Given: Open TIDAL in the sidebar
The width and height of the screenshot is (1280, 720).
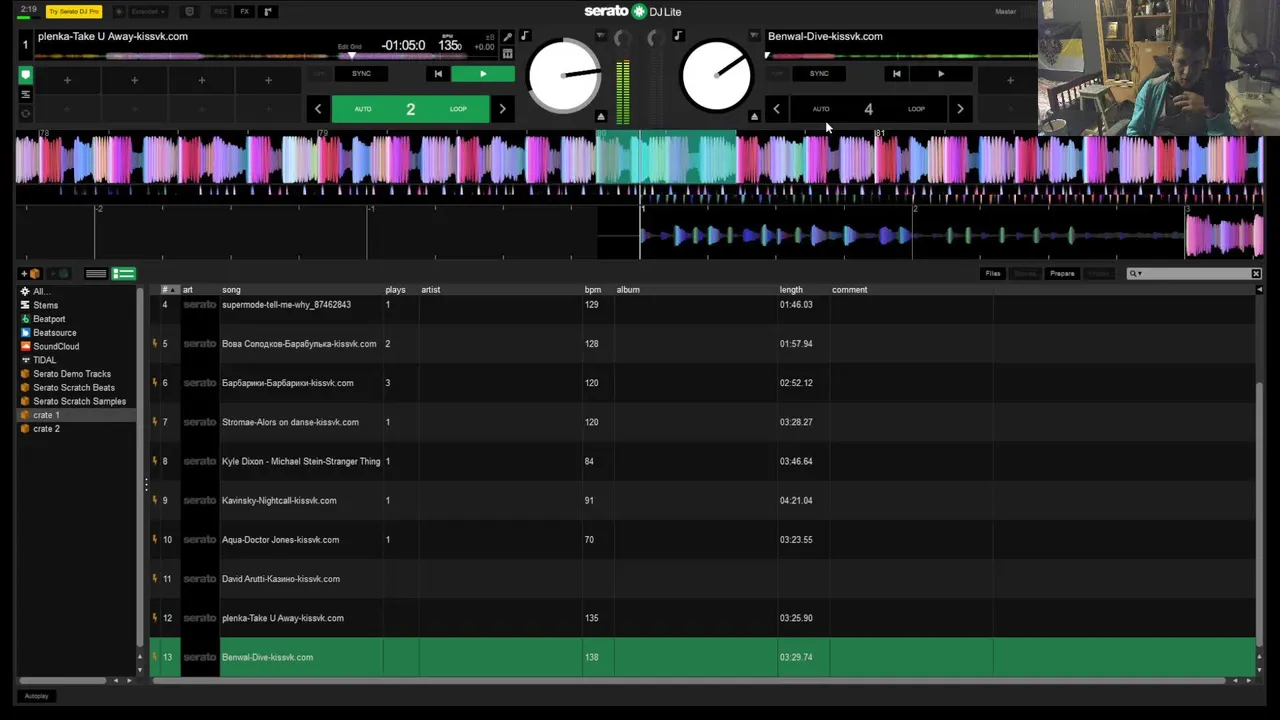Looking at the screenshot, I should (x=44, y=360).
